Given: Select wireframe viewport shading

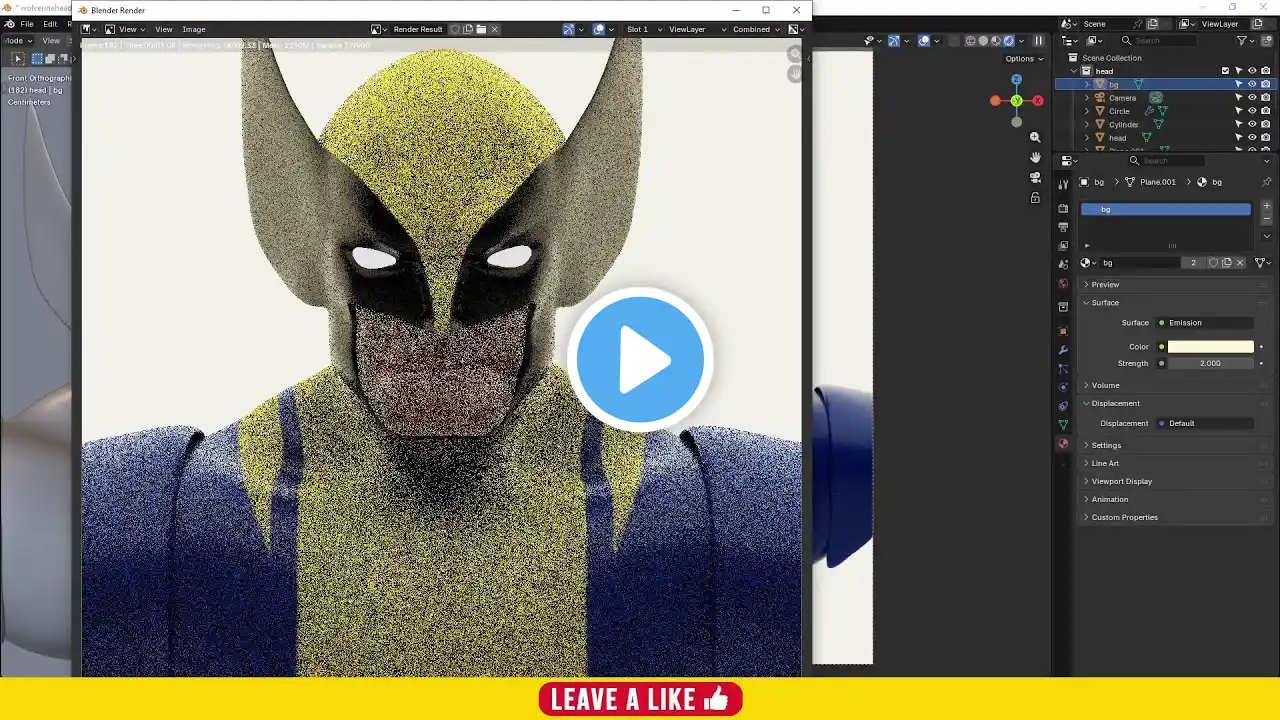Looking at the screenshot, I should [x=970, y=41].
